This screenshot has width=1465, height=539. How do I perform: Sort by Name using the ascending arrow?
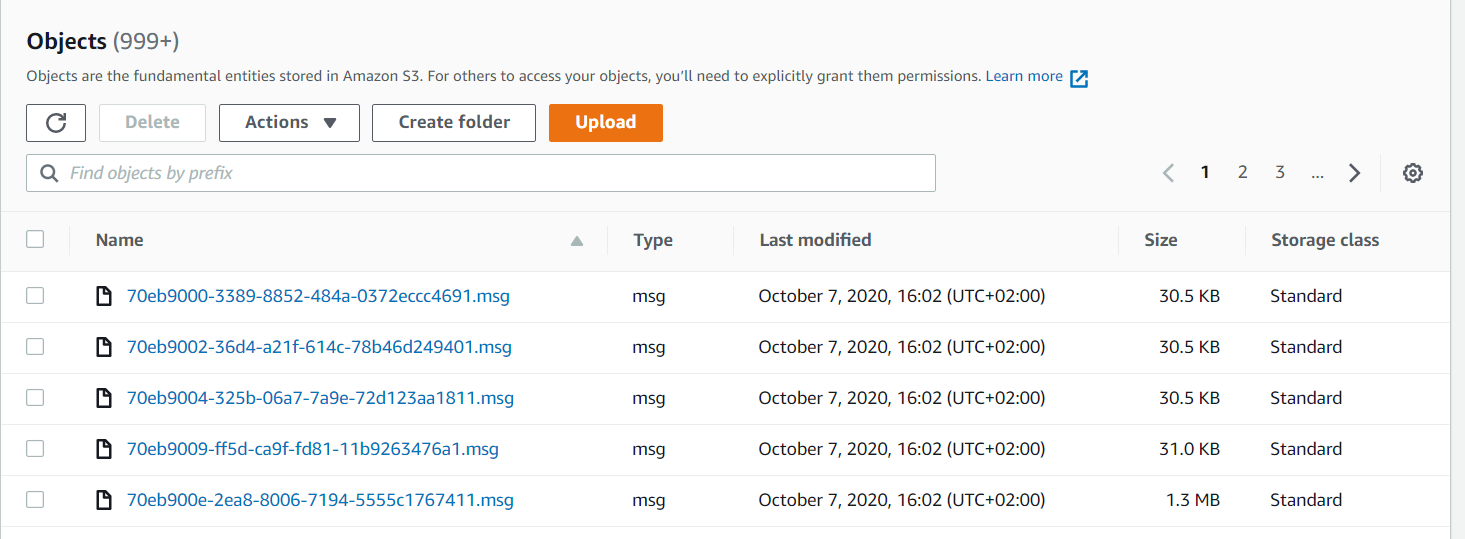[576, 240]
